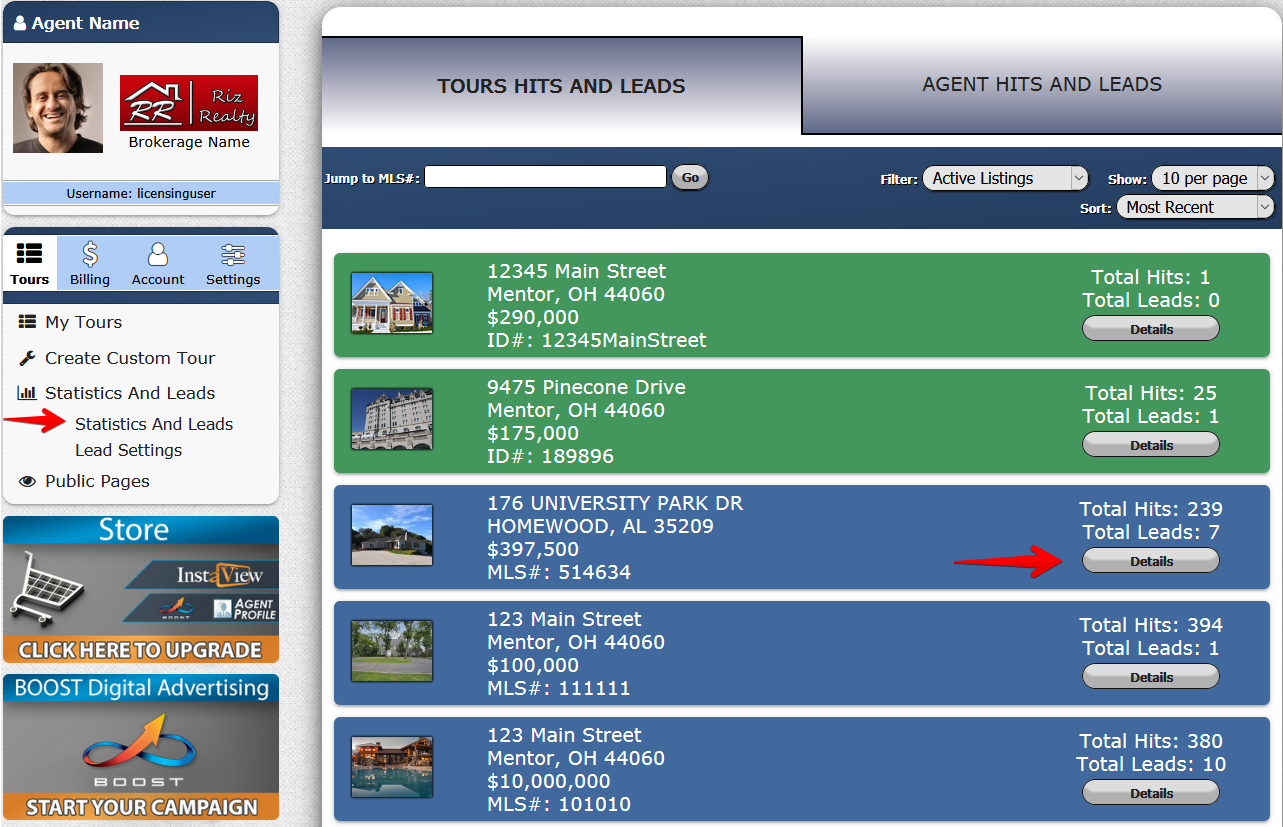
Task: Open the Account person icon
Action: (158, 255)
